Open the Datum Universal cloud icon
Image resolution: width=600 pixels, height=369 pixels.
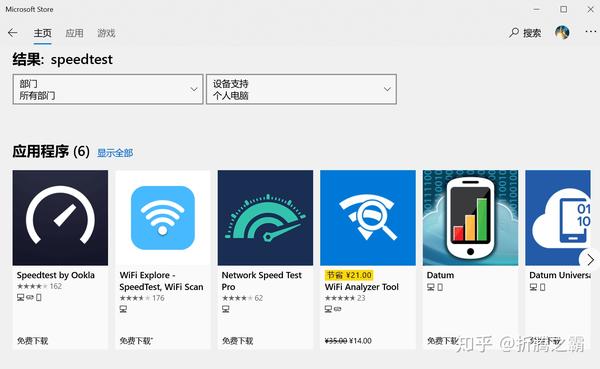(x=558, y=218)
